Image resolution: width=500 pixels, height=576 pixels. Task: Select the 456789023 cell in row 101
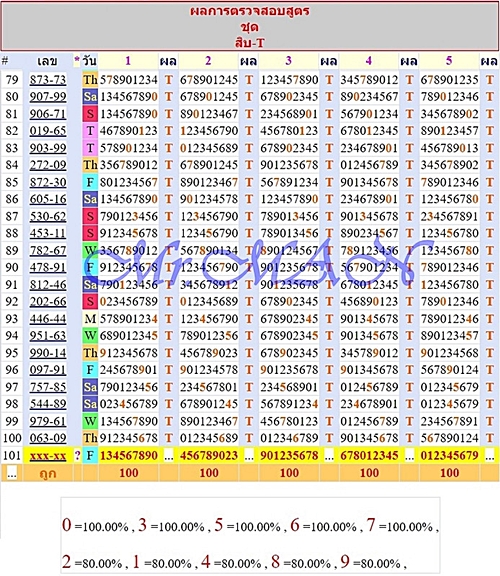click(209, 456)
